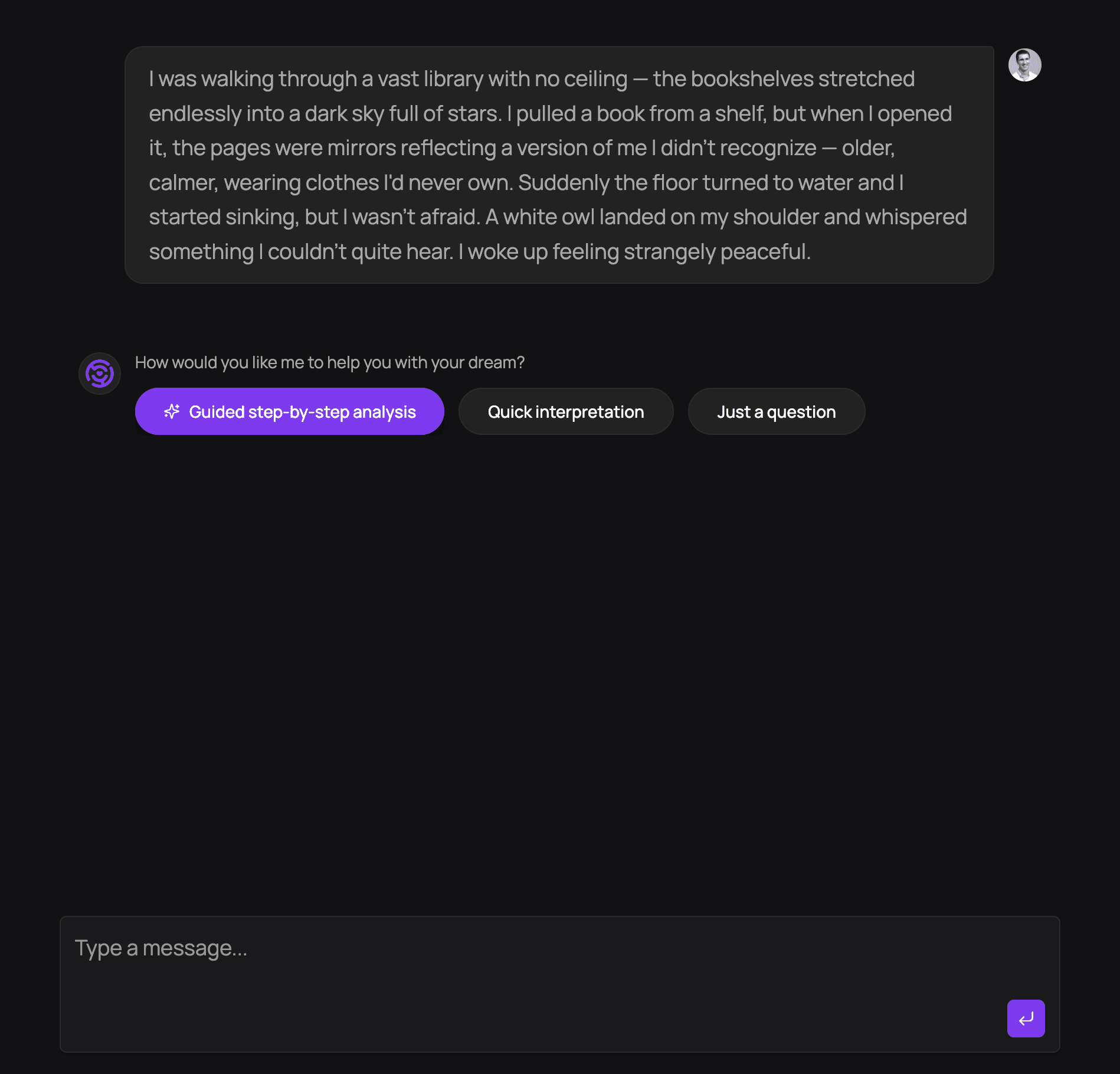Click the highlighted Guided analysis pill
This screenshot has height=1074, width=1120.
[289, 411]
